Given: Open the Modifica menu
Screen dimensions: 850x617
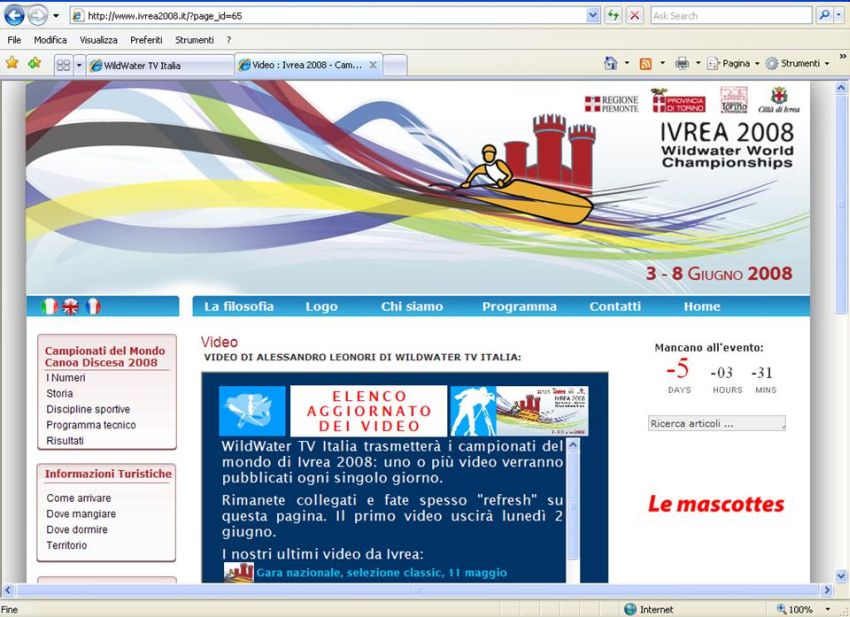Looking at the screenshot, I should coord(50,40).
